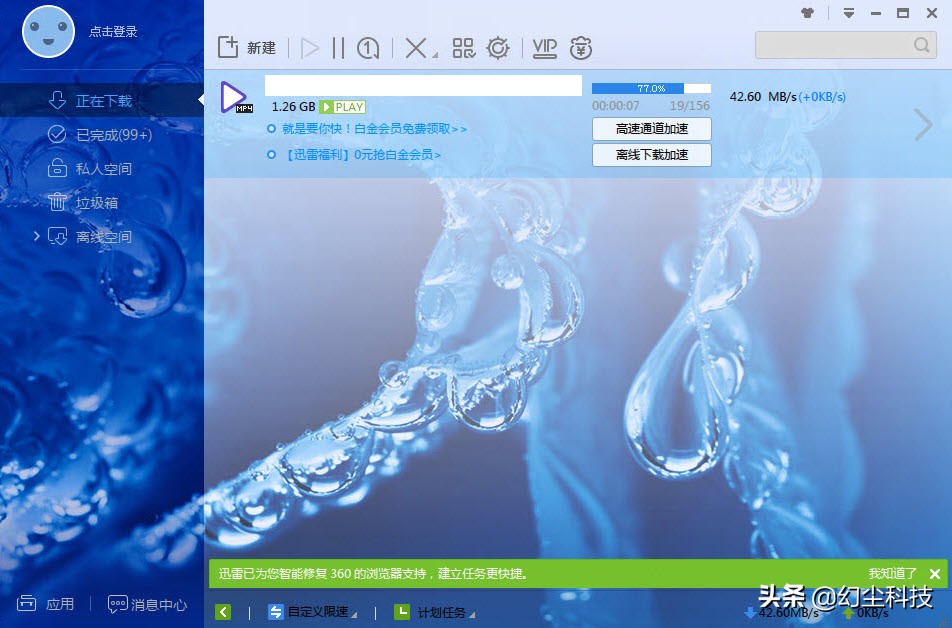Viewport: 952px width, 628px height.
Task: Pause the current download task
Action: tap(338, 47)
